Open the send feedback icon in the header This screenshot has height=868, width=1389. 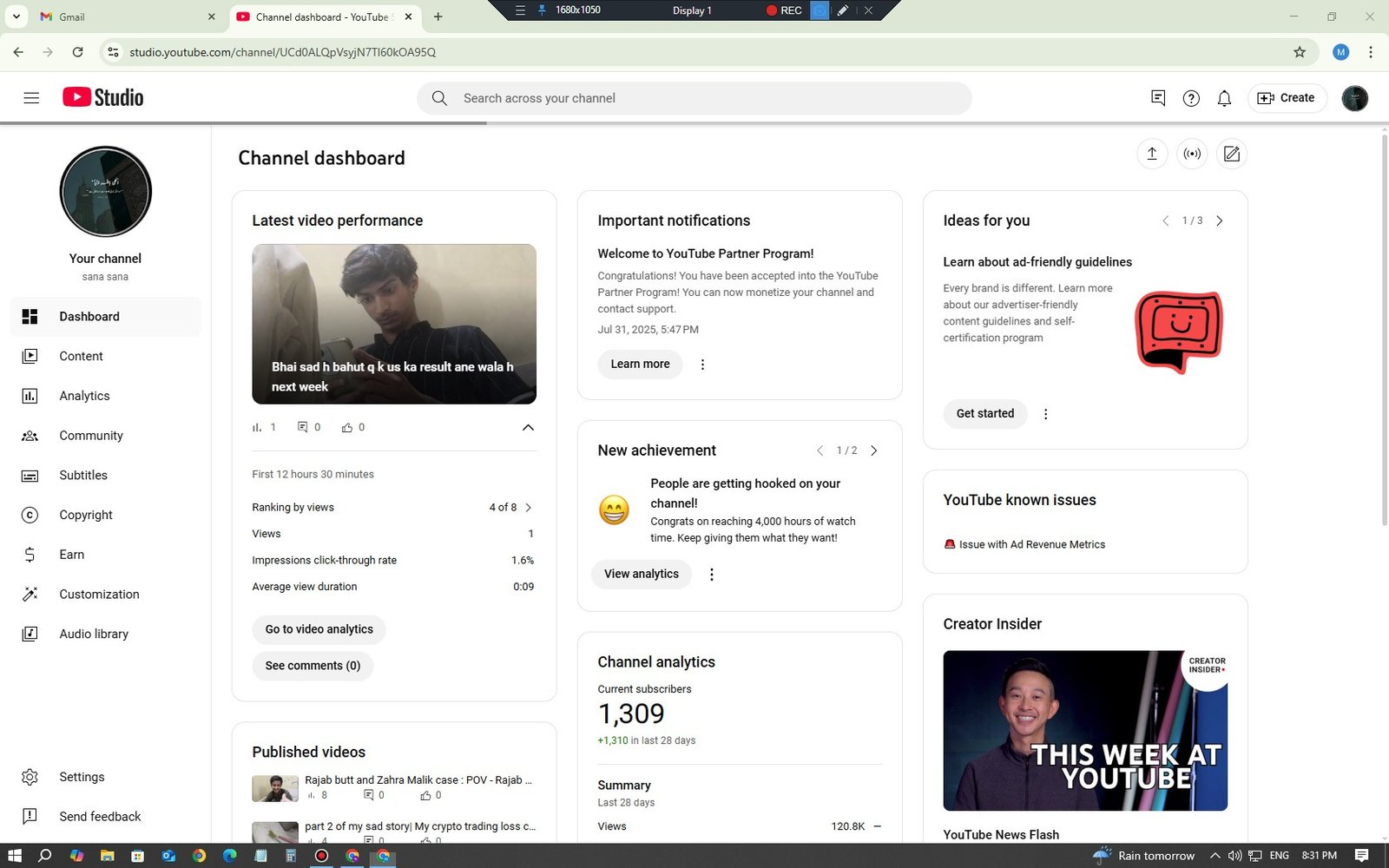[x=1157, y=98]
